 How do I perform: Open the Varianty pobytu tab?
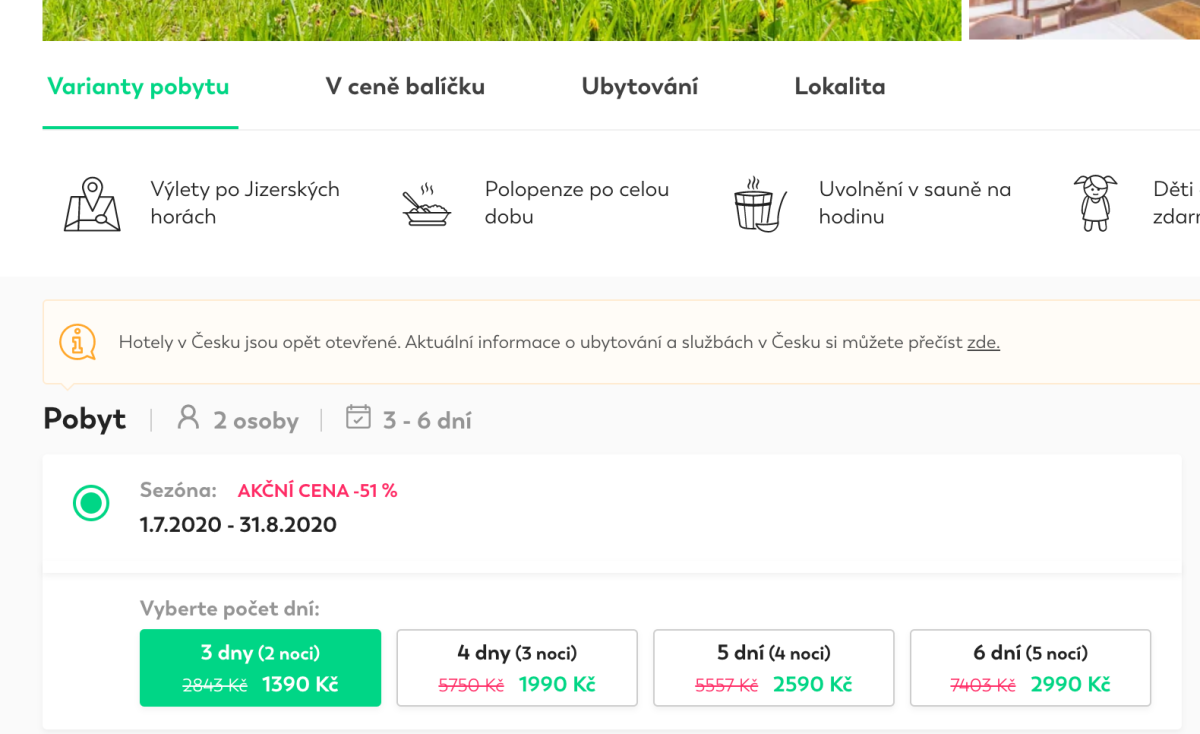tap(138, 87)
